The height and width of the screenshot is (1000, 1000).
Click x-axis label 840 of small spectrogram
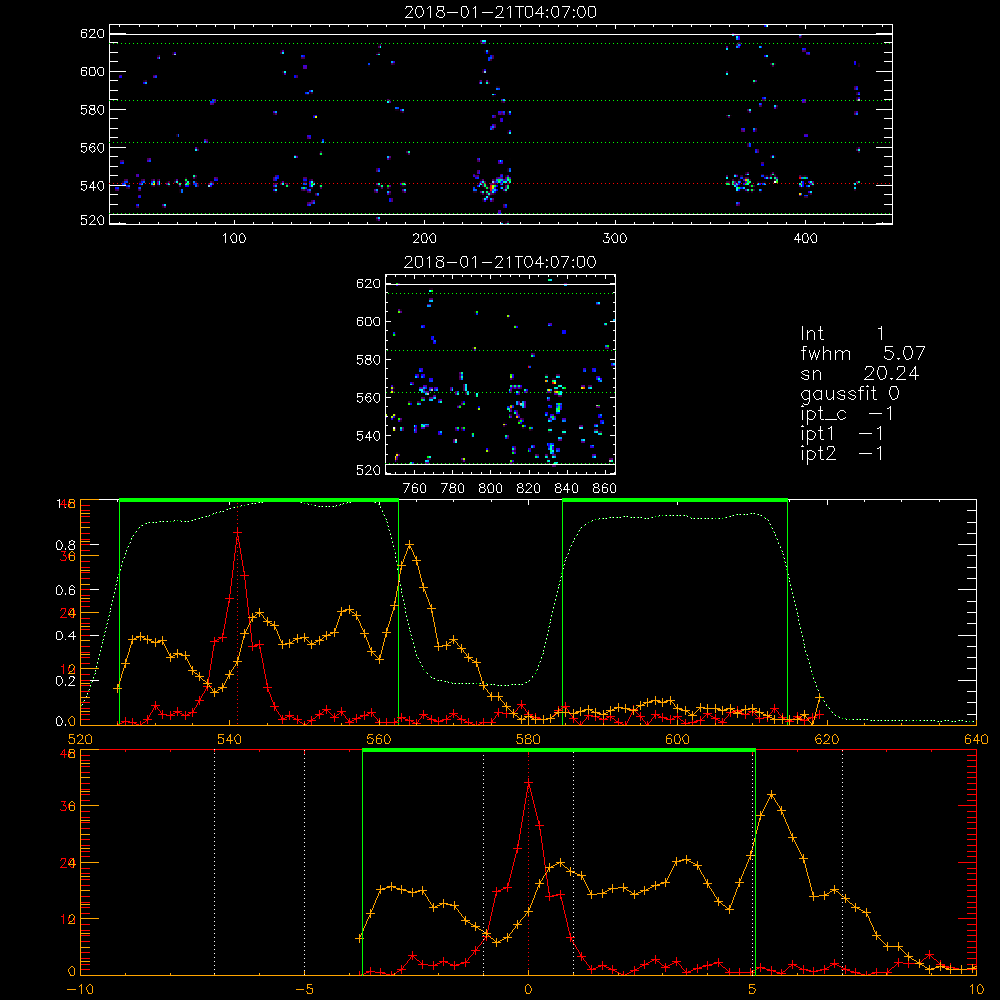pos(566,489)
